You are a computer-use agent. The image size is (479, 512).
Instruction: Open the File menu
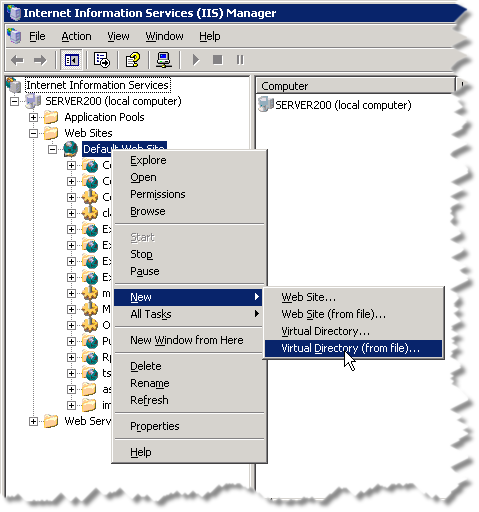point(37,36)
